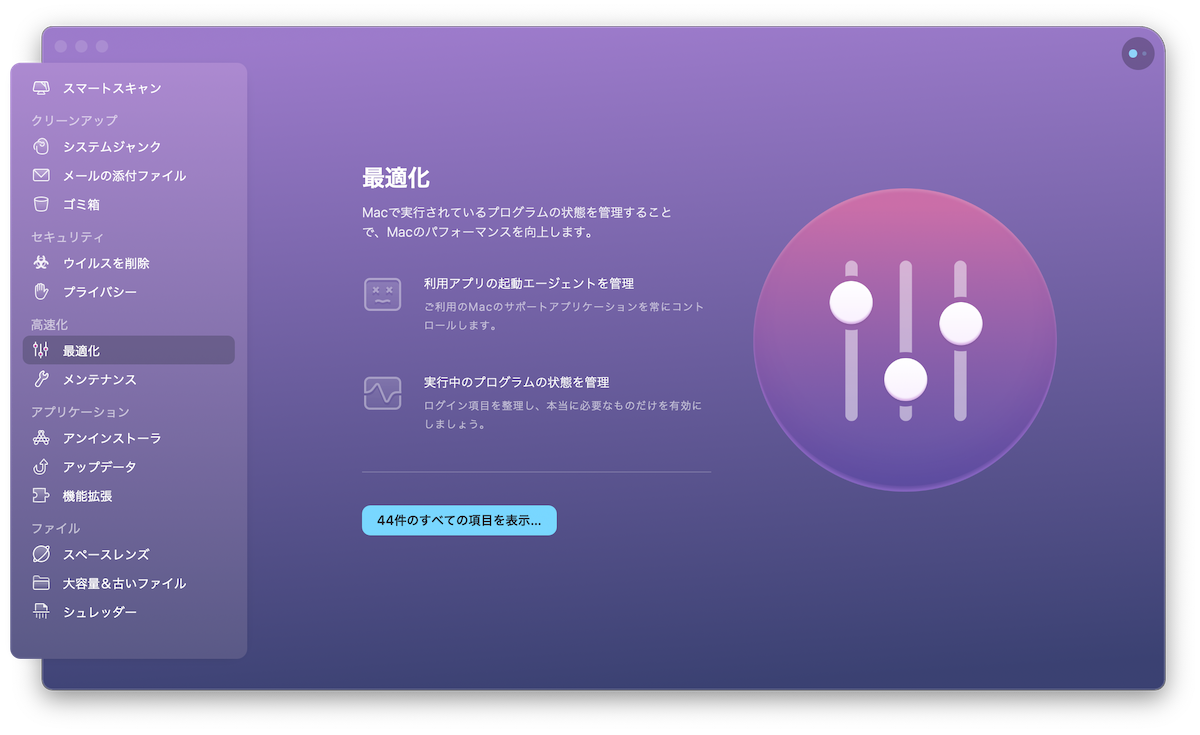The width and height of the screenshot is (1200, 735).
Task: Click the アプリケーション section label
Action: [81, 412]
